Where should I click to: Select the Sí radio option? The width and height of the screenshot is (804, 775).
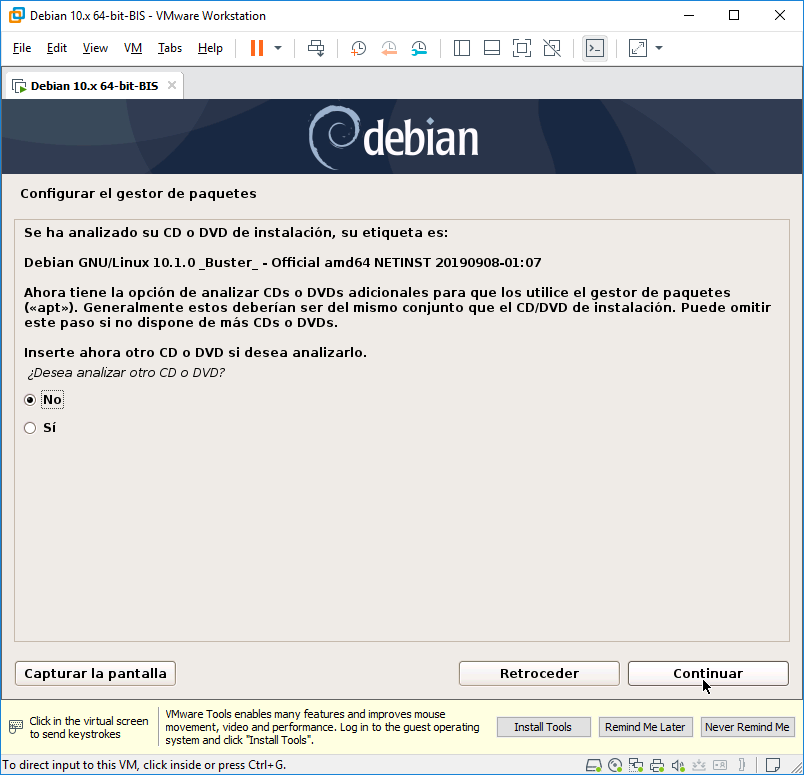pyautogui.click(x=30, y=428)
